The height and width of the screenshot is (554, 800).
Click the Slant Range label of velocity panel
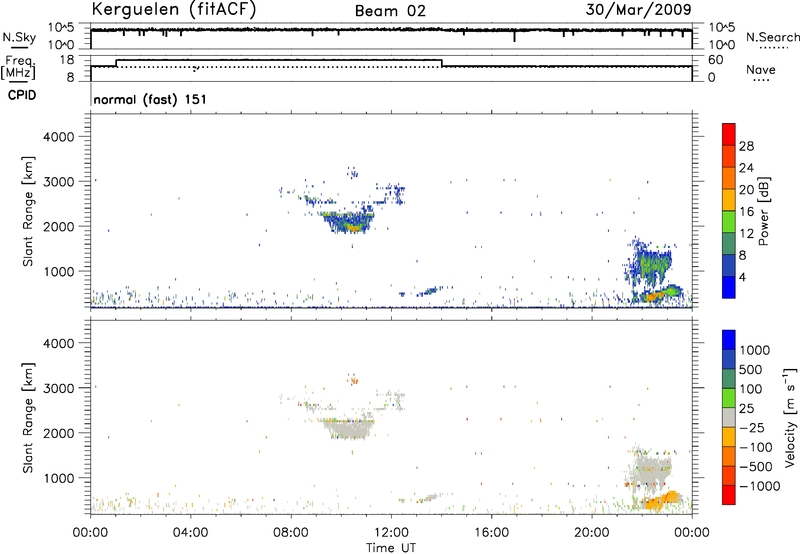[x=28, y=418]
